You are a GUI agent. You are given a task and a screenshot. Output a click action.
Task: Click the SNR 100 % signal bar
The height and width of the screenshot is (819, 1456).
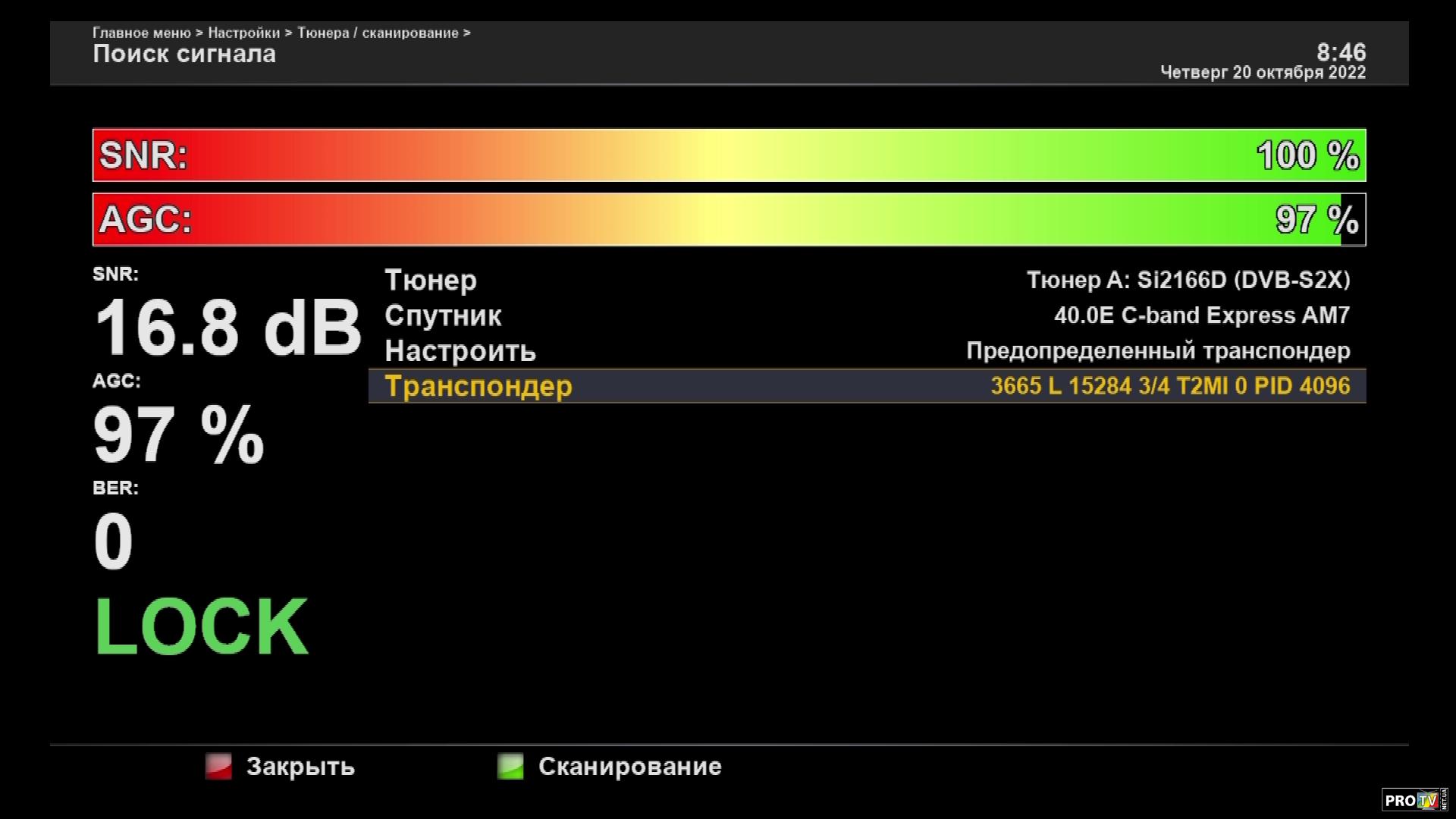728,155
